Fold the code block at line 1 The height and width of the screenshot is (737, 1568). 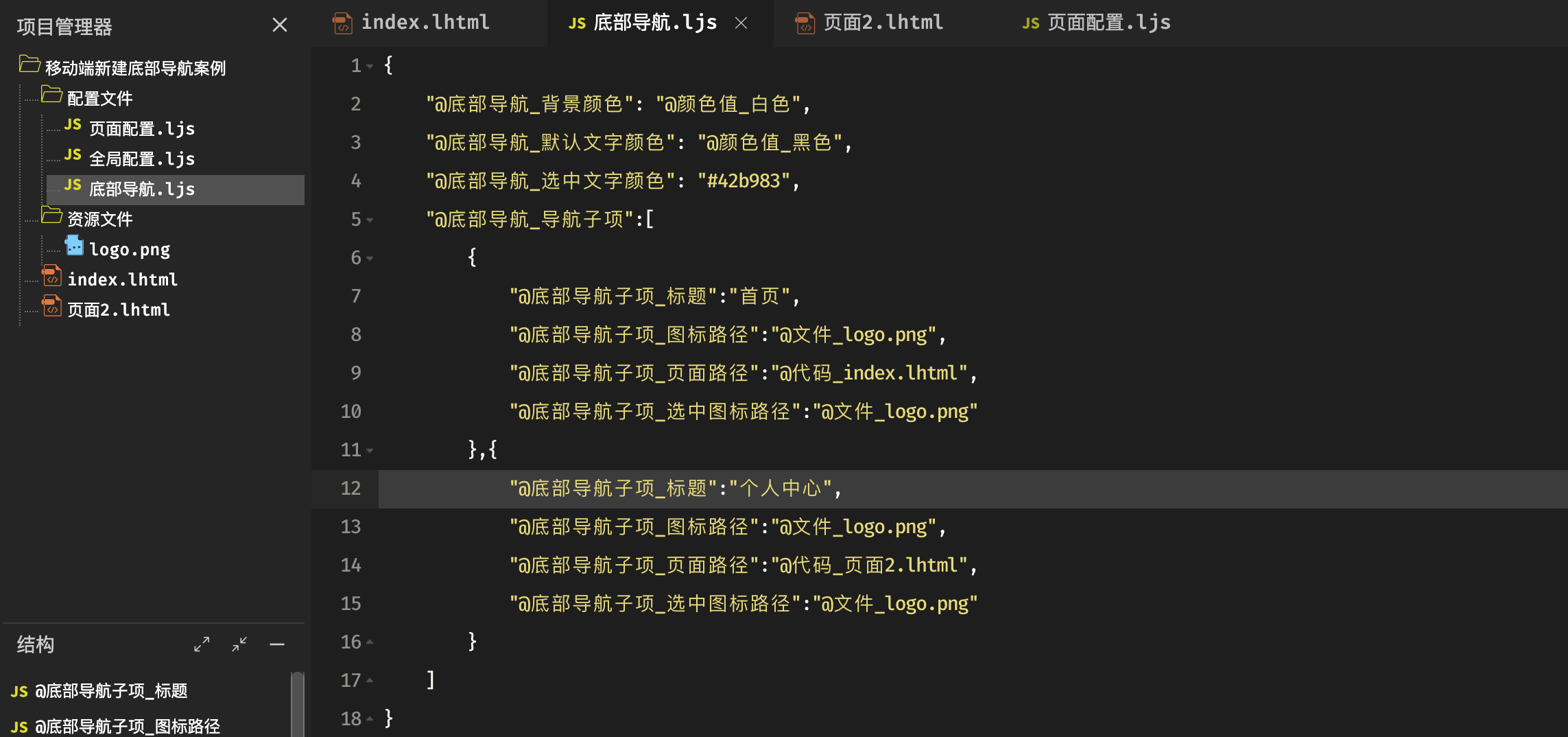[370, 67]
